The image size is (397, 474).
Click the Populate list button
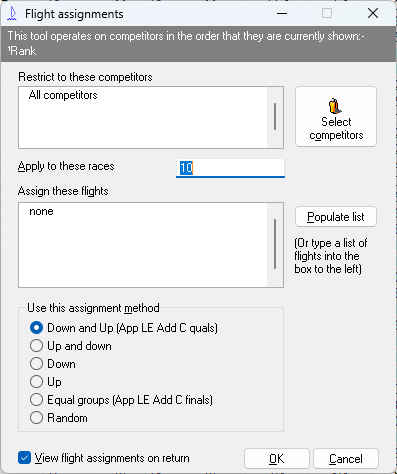click(x=336, y=217)
